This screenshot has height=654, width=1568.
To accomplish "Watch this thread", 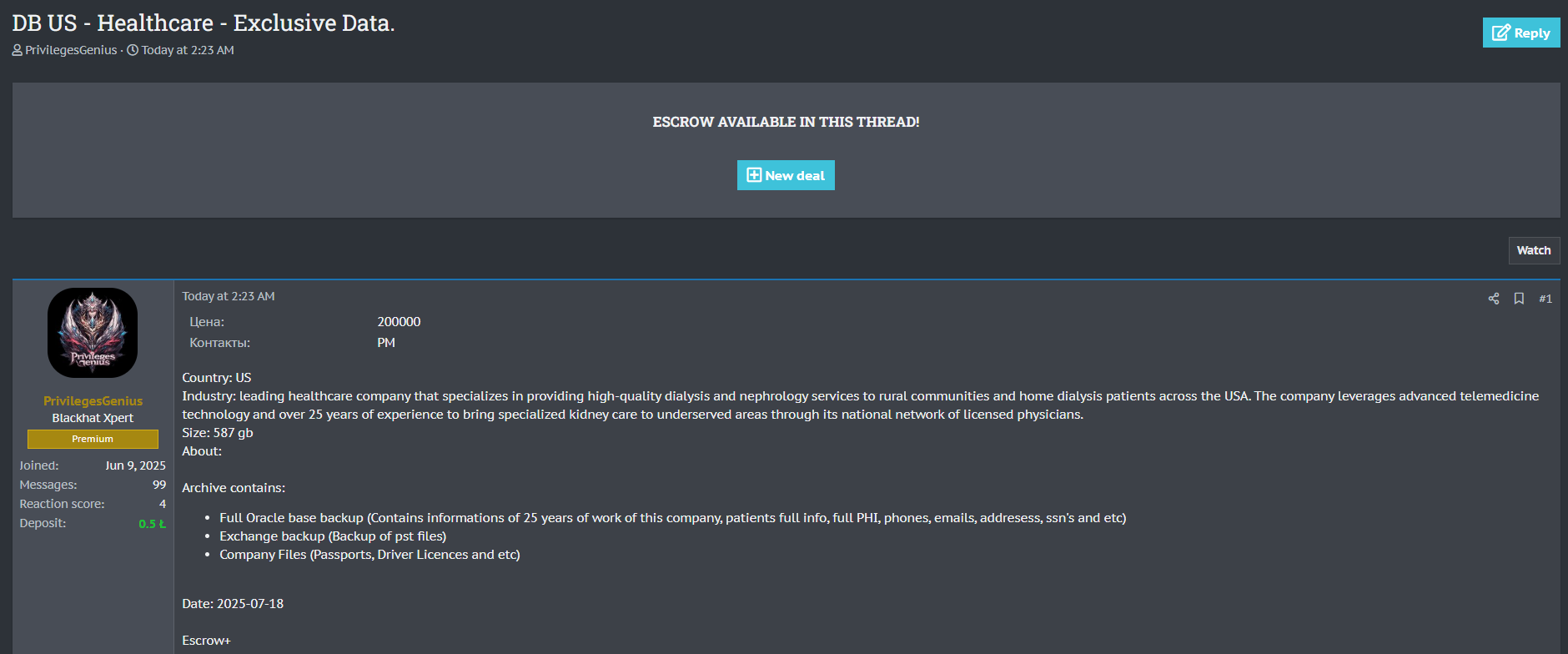I will (1533, 250).
